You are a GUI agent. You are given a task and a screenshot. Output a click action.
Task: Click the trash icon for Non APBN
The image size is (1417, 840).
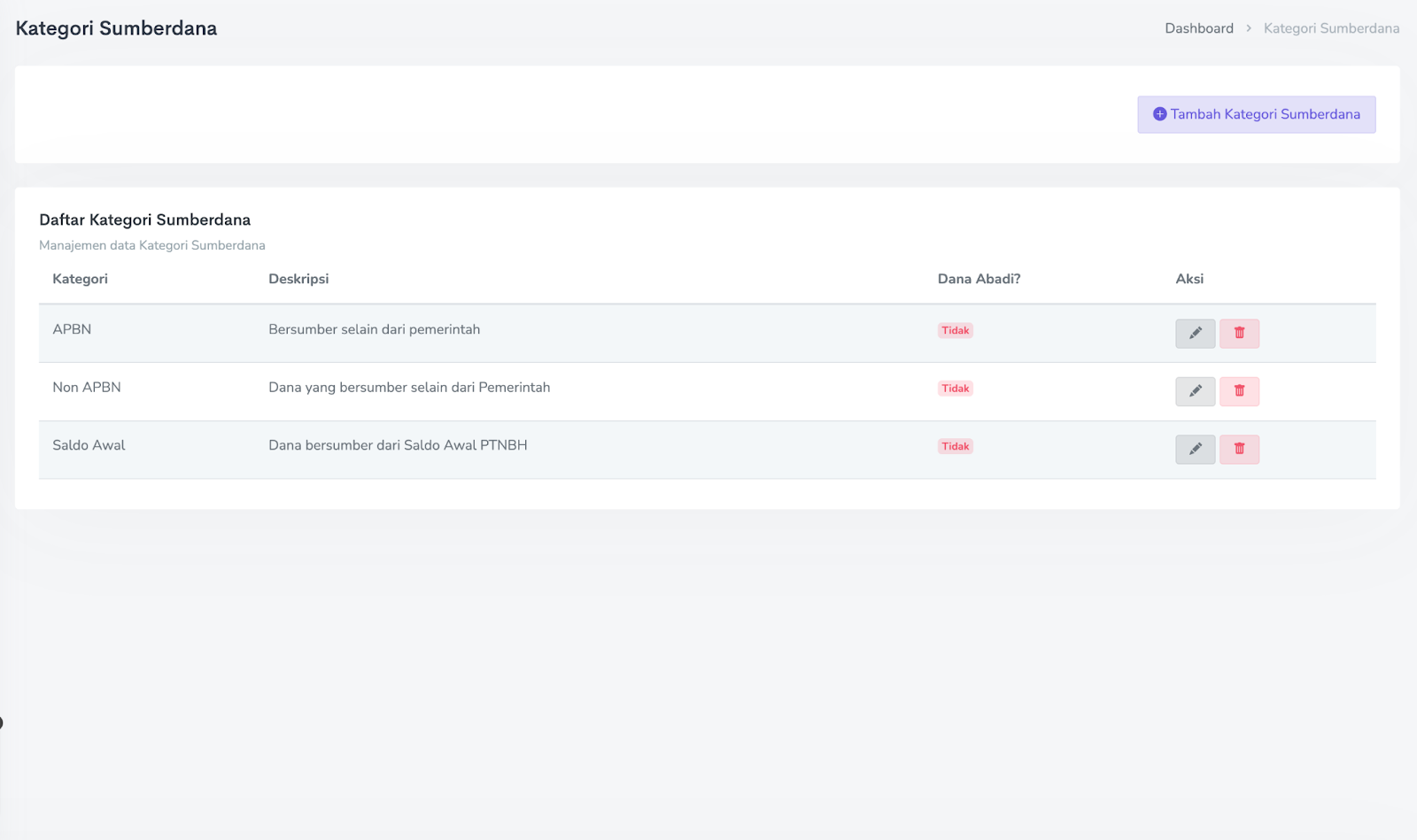pos(1239,391)
